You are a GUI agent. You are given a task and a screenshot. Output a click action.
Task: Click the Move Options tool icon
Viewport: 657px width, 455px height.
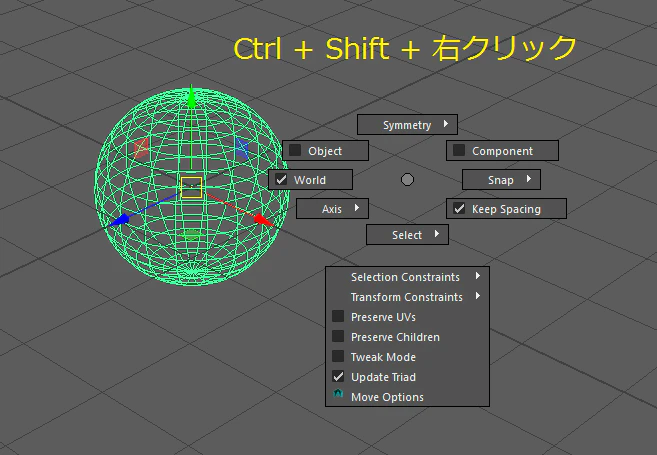338,394
